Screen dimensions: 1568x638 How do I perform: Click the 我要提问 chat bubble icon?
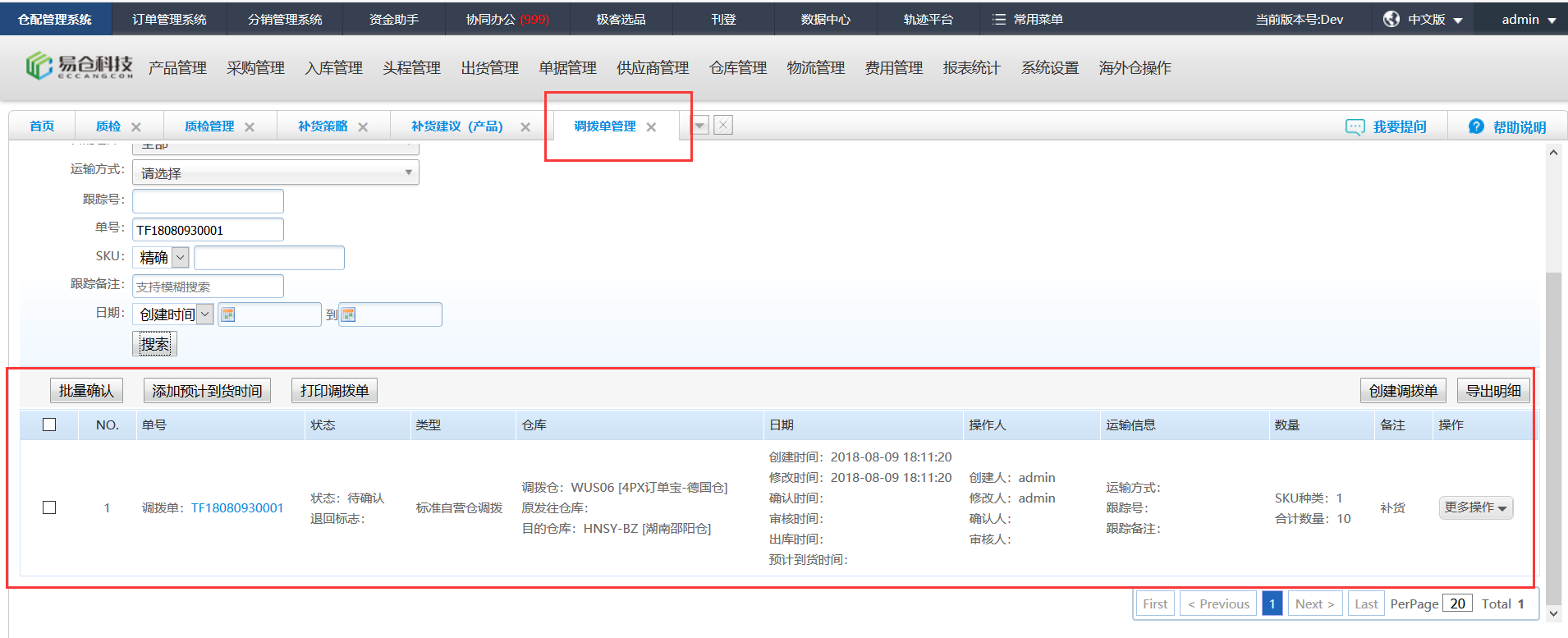(1355, 127)
